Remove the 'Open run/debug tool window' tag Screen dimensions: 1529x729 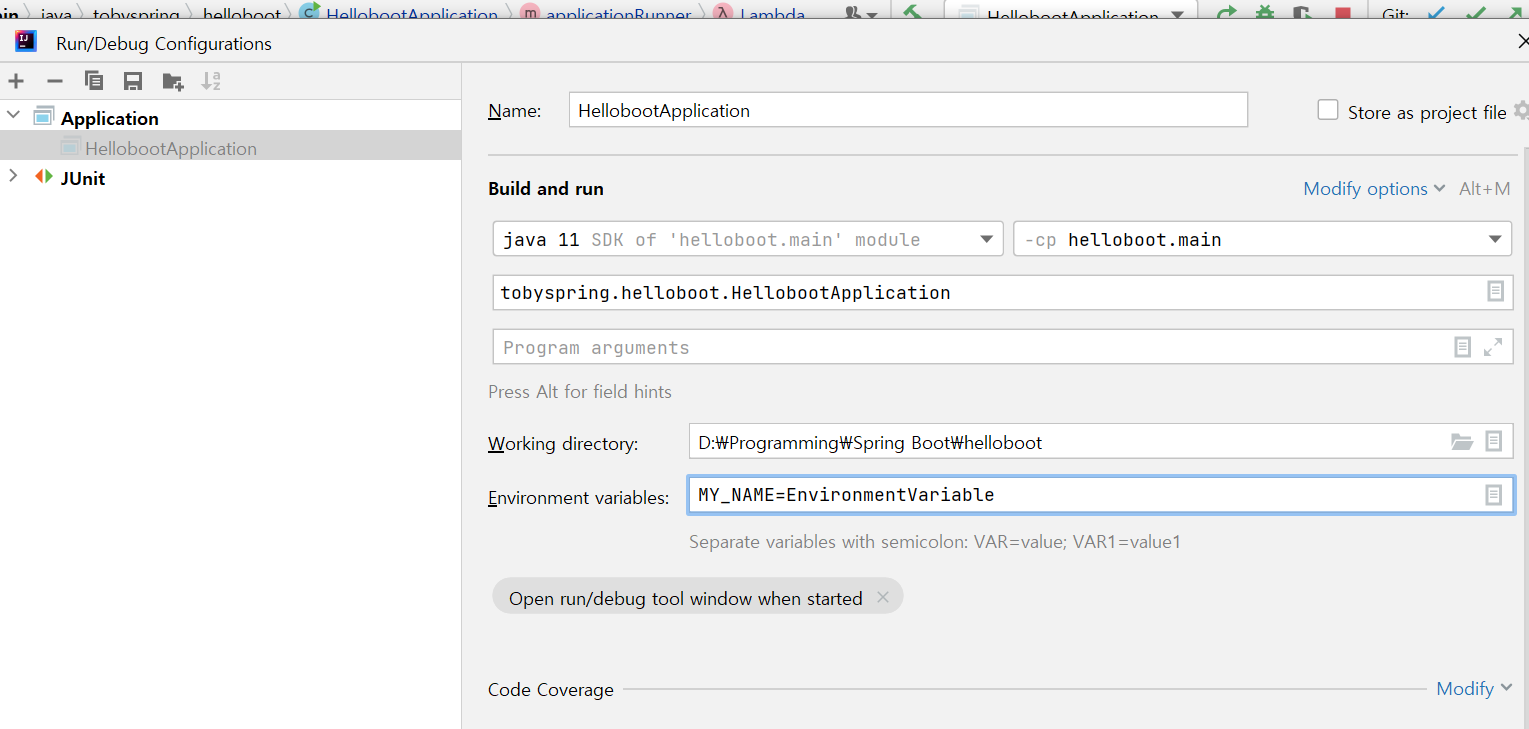[882, 597]
